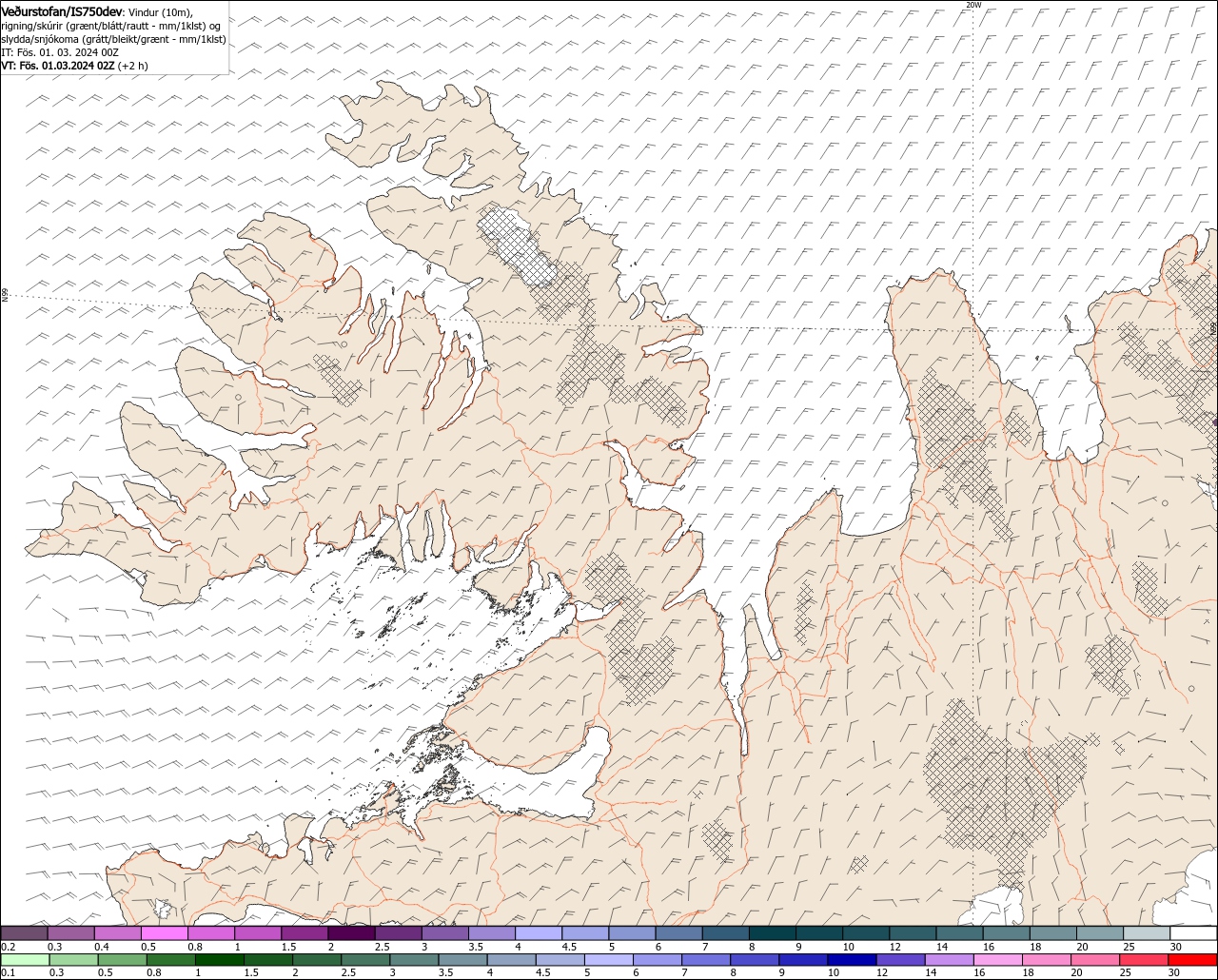Select the lower scale swatch between 0.3 and 0.5
This screenshot has height=980, width=1218.
click(73, 960)
